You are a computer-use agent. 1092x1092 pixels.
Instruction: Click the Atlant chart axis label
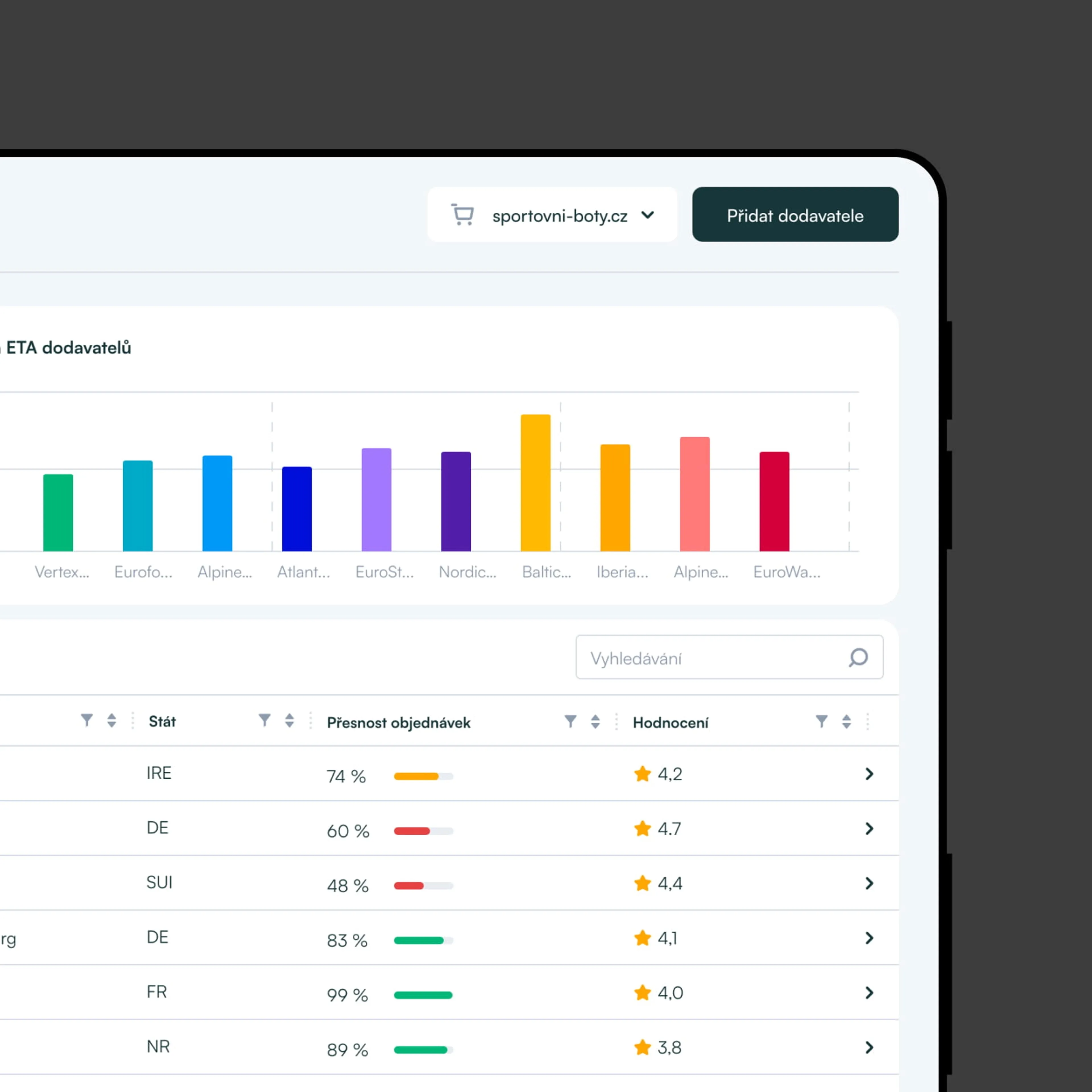(303, 572)
